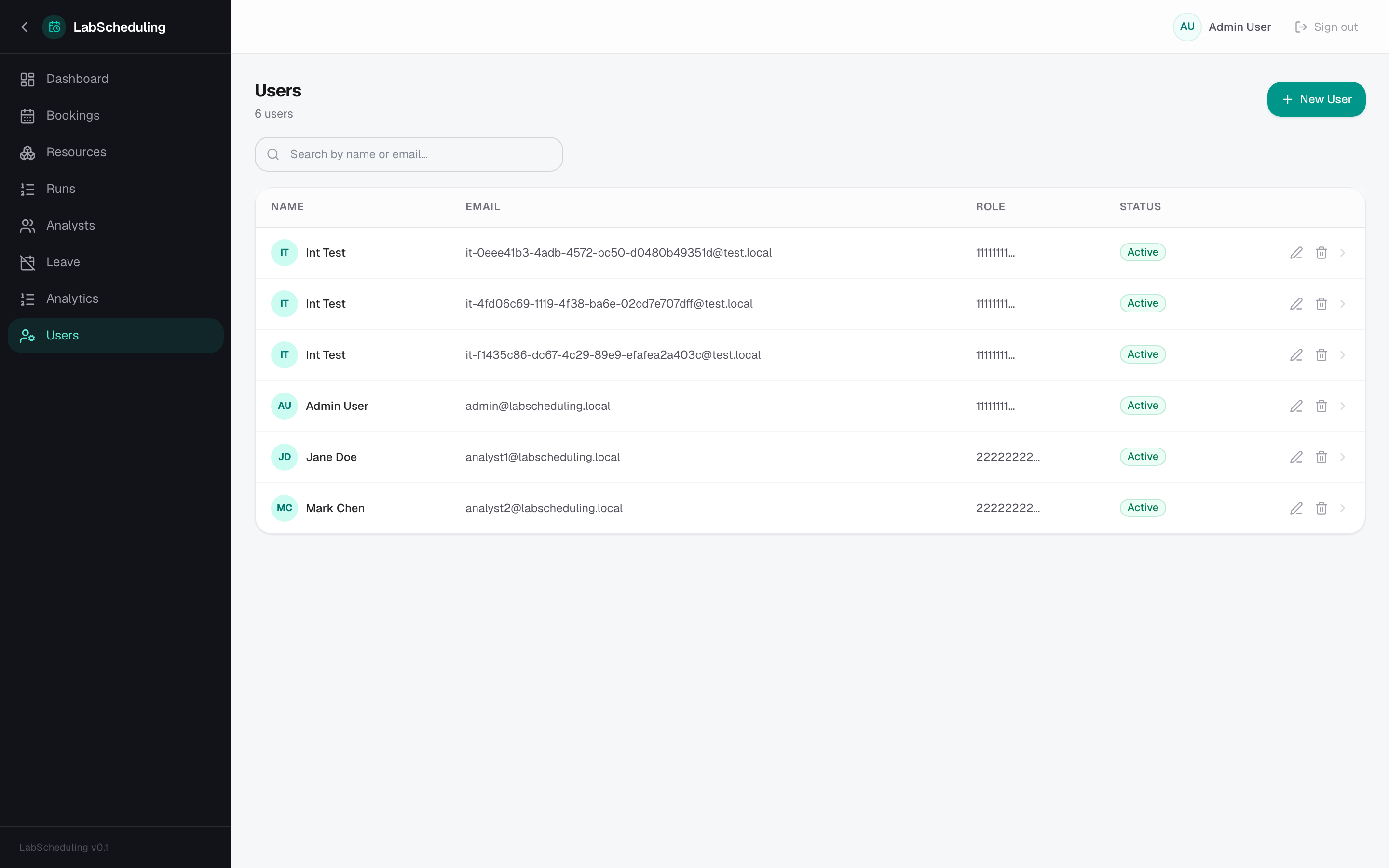Click the EMAIL column header
This screenshot has height=868, width=1389.
click(482, 207)
